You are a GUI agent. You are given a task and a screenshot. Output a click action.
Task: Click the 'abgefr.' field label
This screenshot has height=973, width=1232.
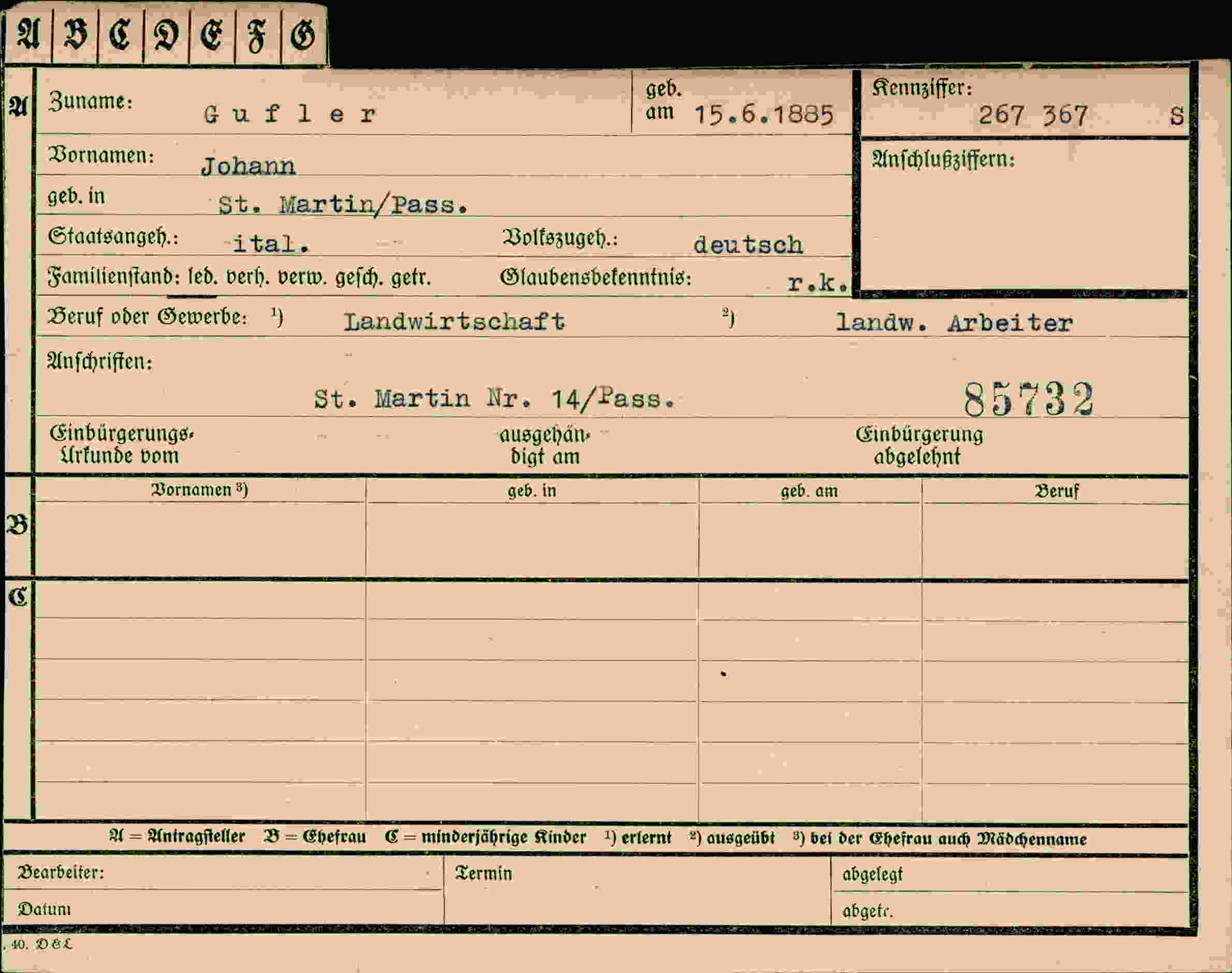pos(867,911)
